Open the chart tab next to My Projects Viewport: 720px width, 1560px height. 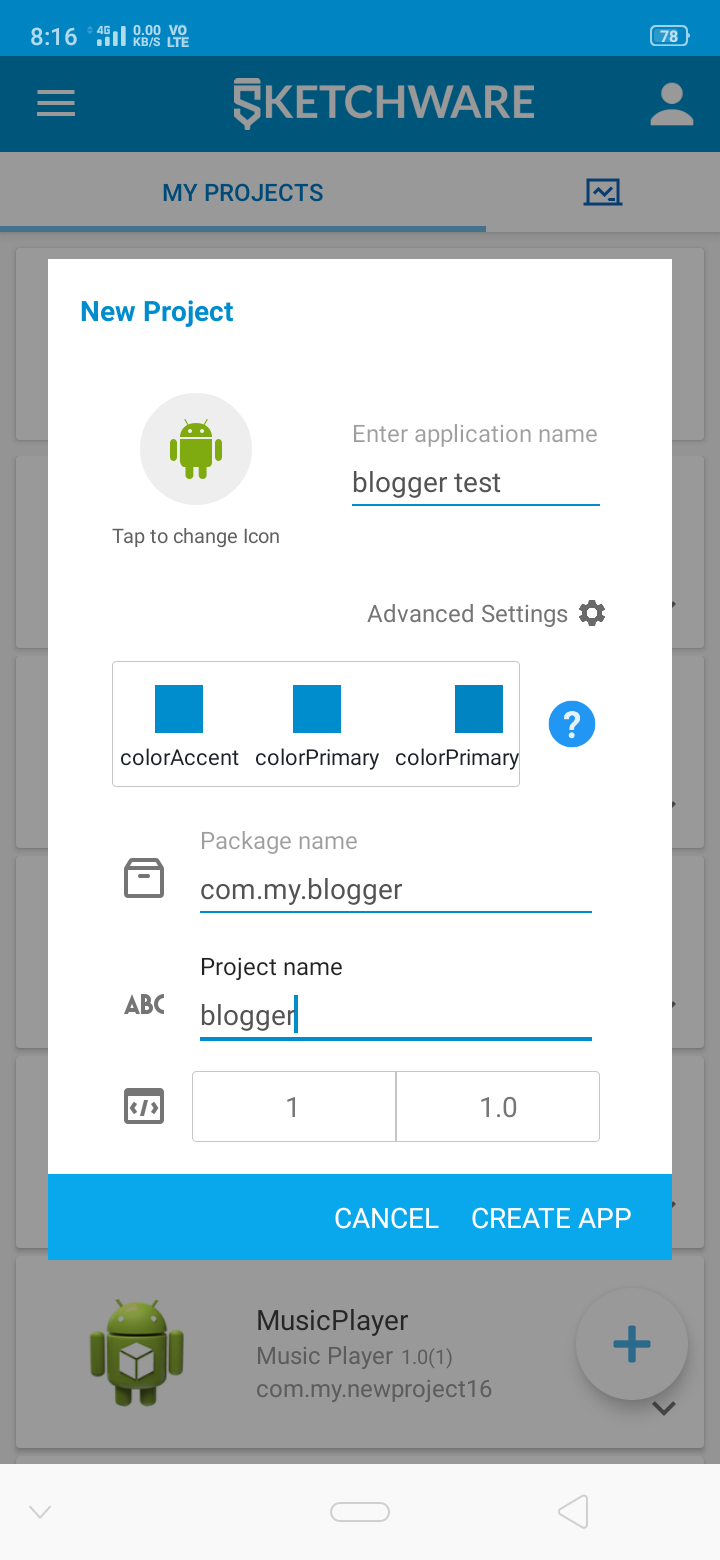pyautogui.click(x=603, y=192)
